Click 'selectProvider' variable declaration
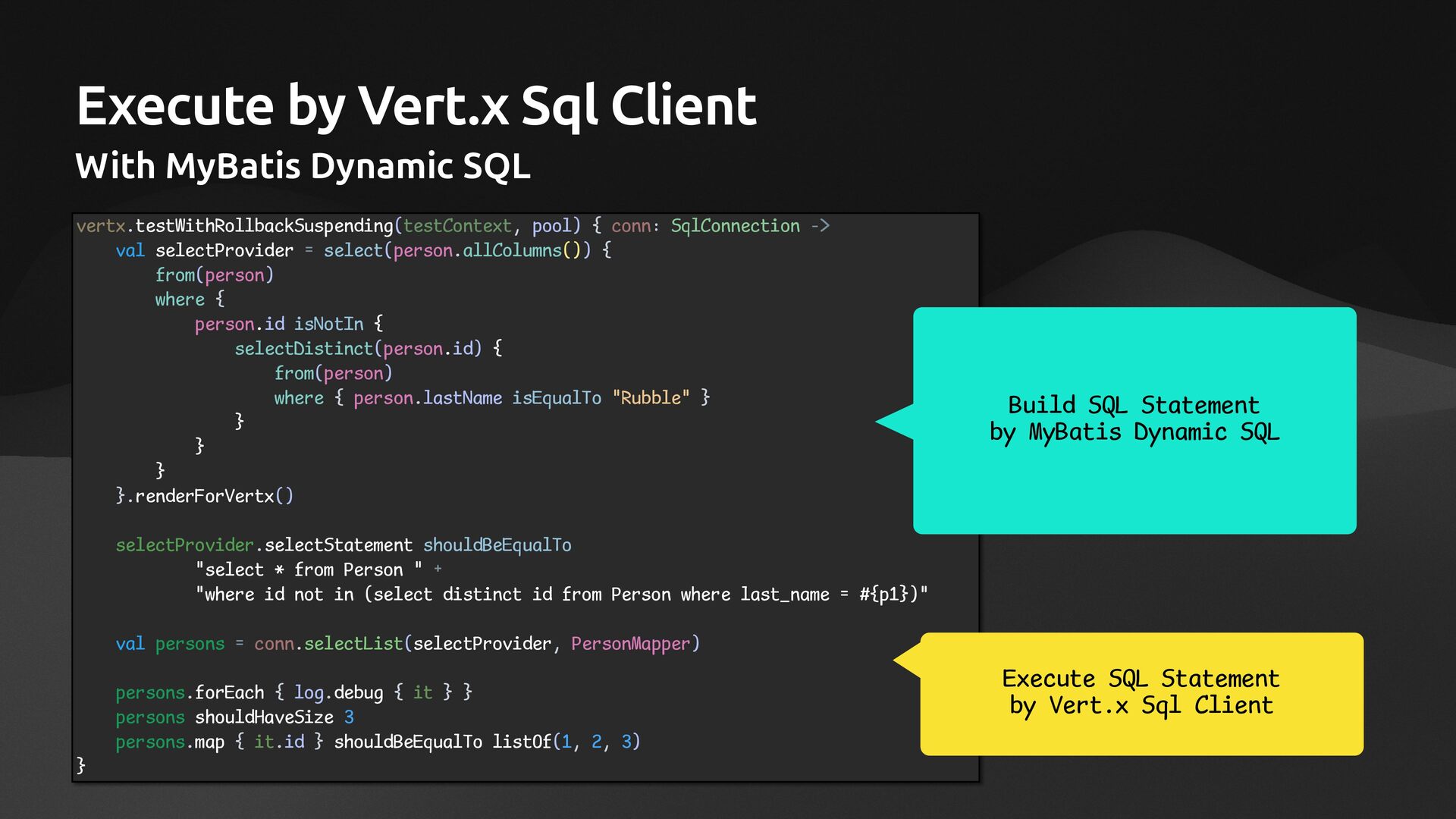Screen dimensions: 1456x819 pyautogui.click(x=224, y=251)
